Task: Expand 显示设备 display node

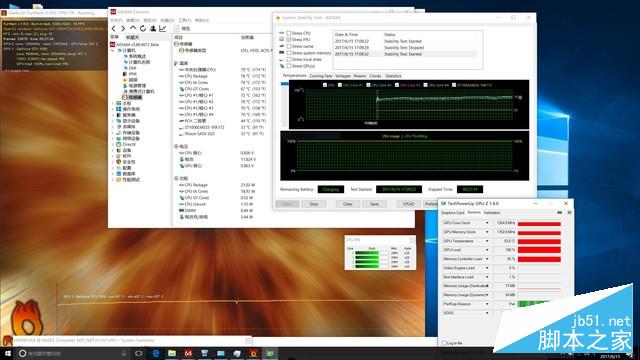Action: point(113,121)
